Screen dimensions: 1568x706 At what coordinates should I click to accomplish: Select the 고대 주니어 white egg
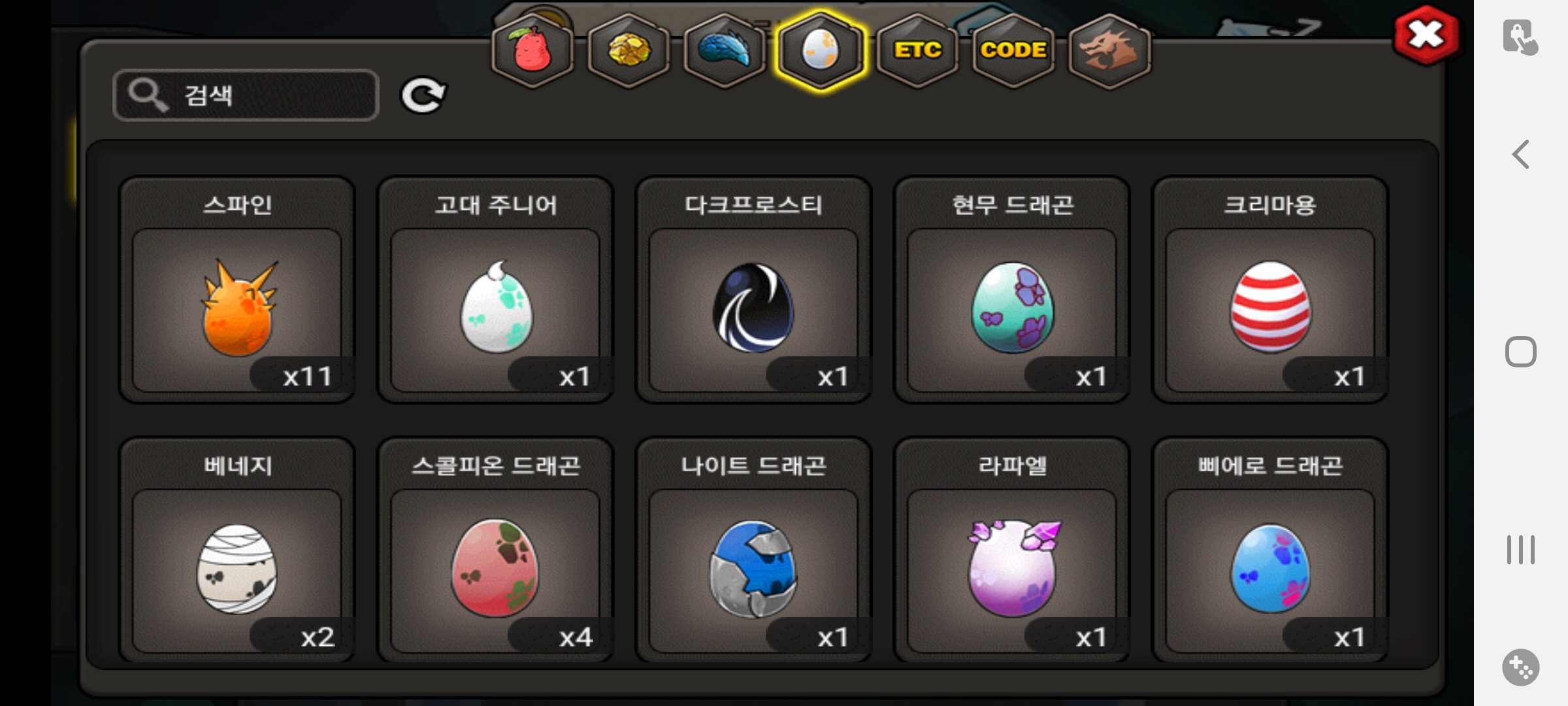495,290
